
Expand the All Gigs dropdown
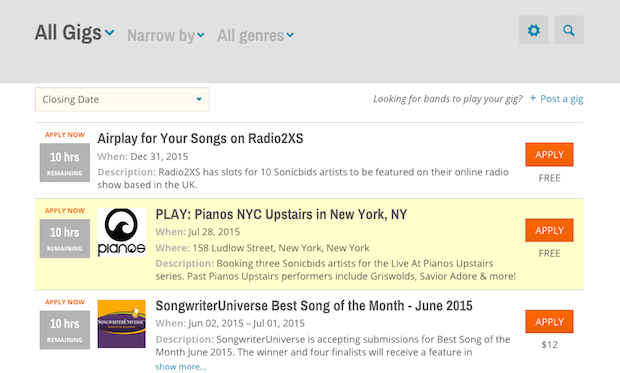[x=75, y=32]
